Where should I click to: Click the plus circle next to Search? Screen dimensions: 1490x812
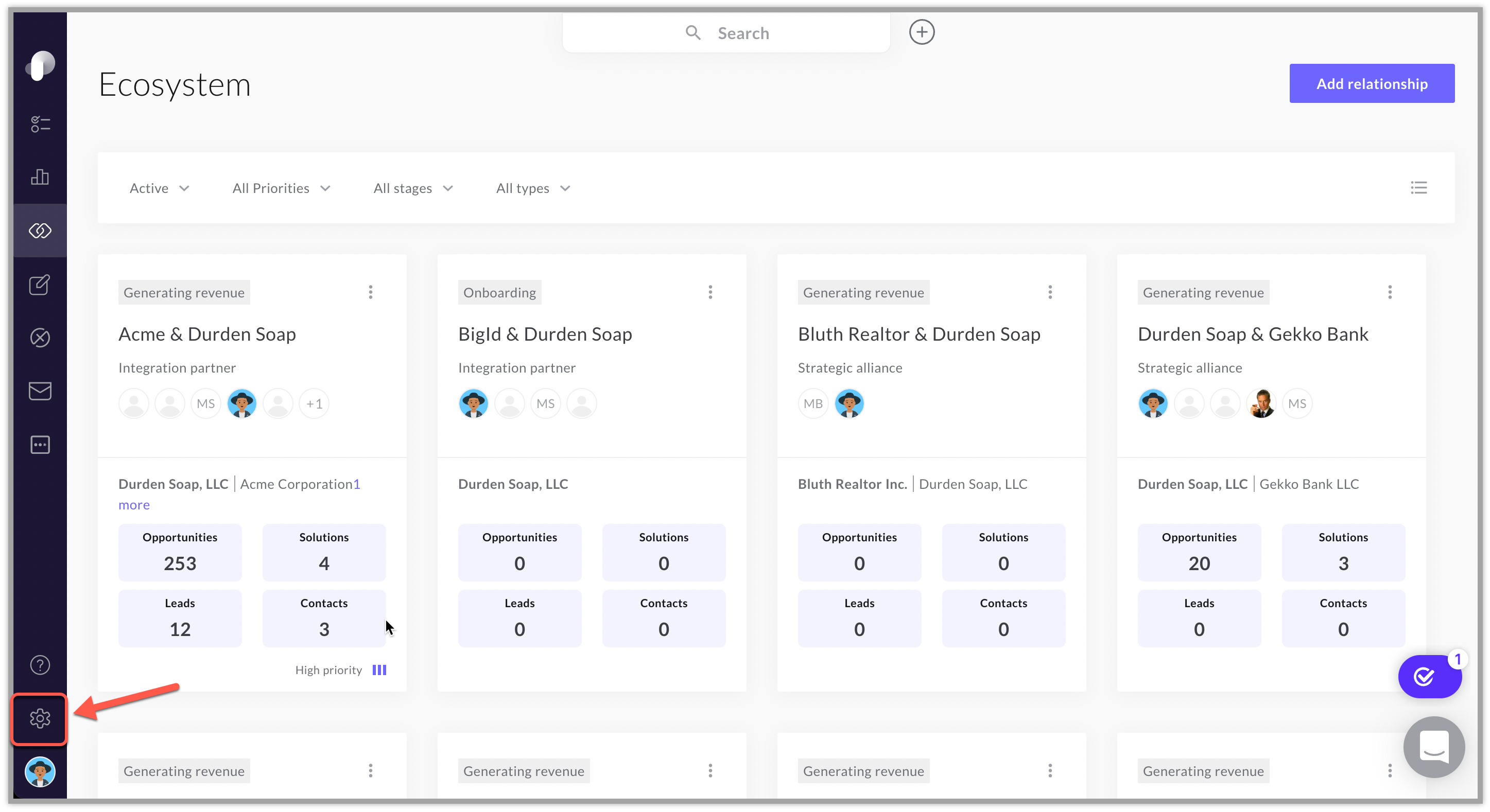[x=922, y=32]
